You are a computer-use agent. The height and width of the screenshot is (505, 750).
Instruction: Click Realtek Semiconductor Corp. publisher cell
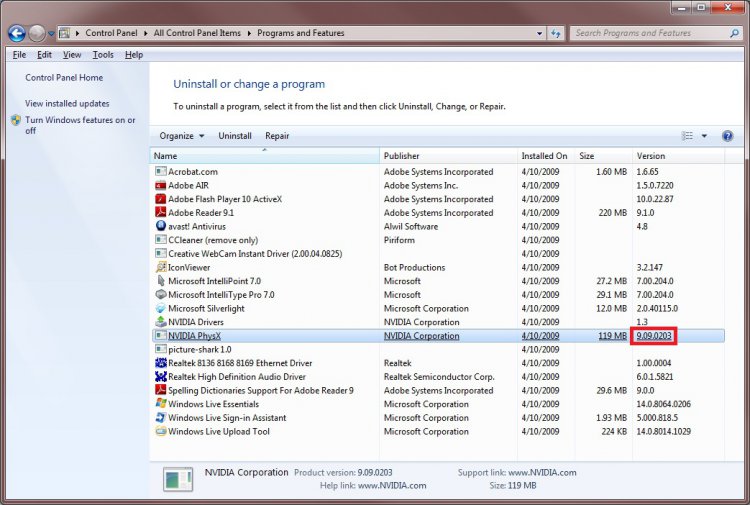pyautogui.click(x=439, y=377)
